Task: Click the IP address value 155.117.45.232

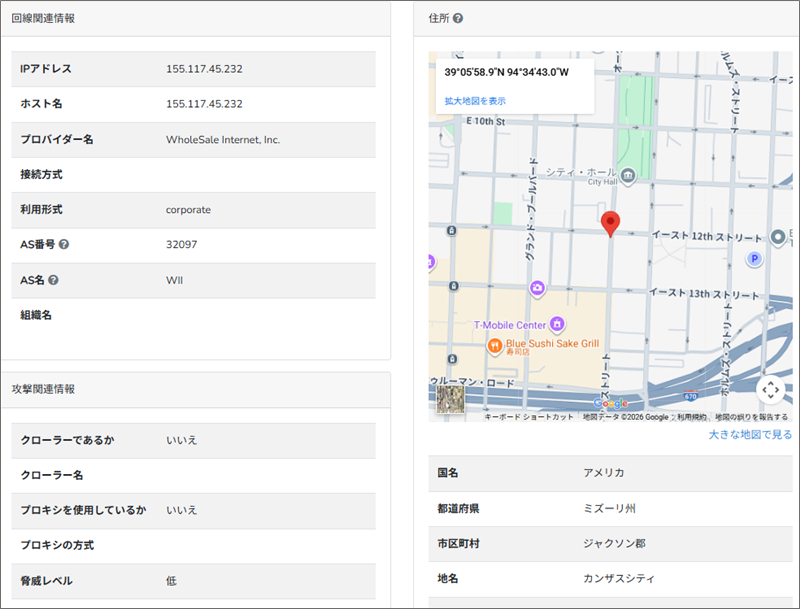Action: 204,69
